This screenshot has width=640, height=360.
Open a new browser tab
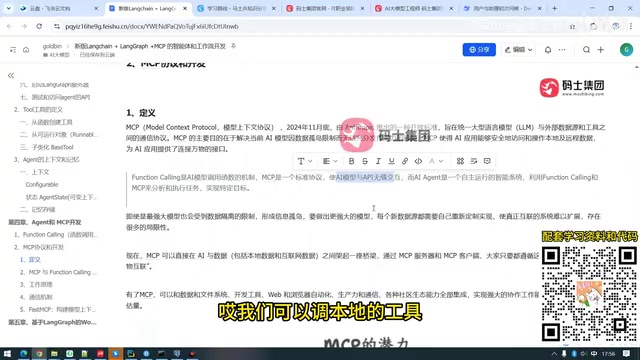click(x=554, y=9)
